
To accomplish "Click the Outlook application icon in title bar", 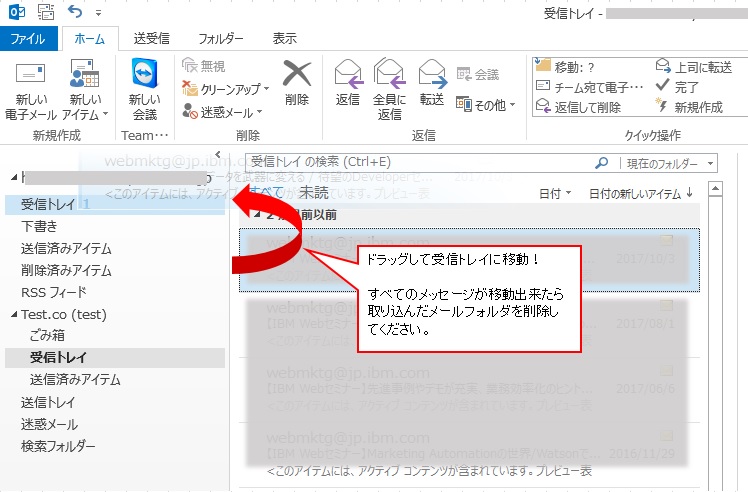I will (x=17, y=12).
